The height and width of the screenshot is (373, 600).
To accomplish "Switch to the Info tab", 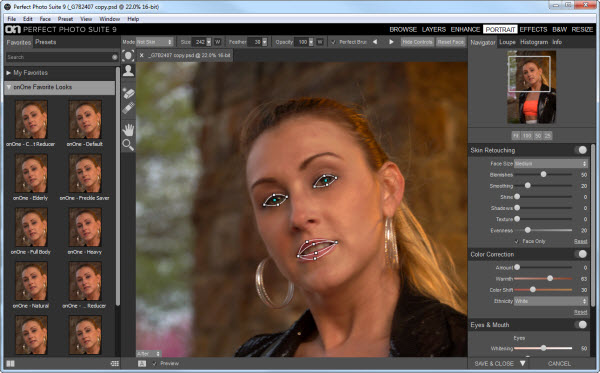I will [x=557, y=42].
